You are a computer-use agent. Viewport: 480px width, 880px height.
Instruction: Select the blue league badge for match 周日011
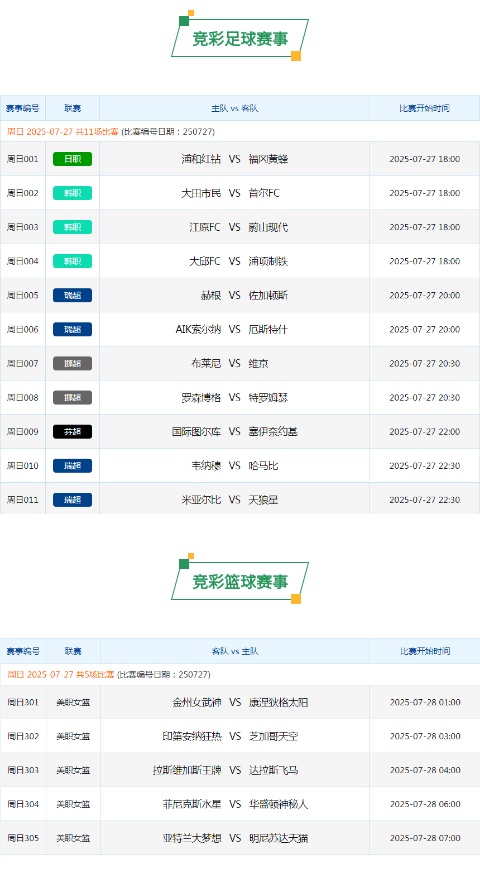pos(72,499)
